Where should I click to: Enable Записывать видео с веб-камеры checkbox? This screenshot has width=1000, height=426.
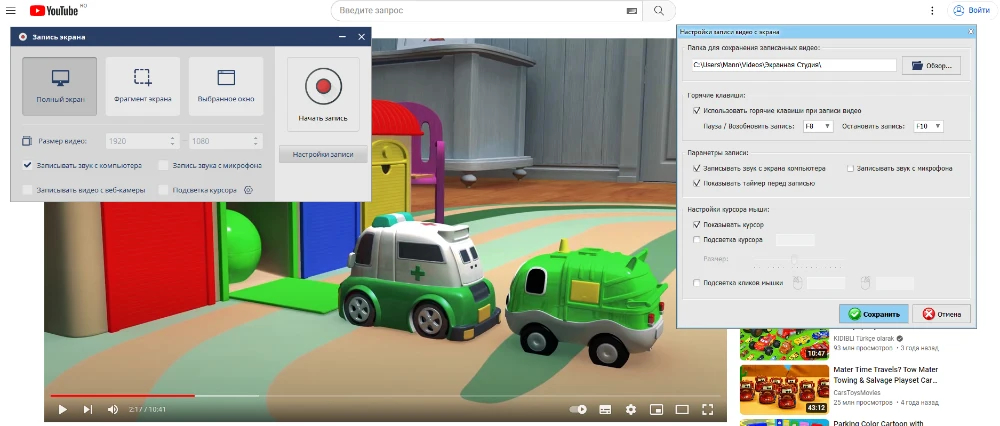[x=28, y=190]
